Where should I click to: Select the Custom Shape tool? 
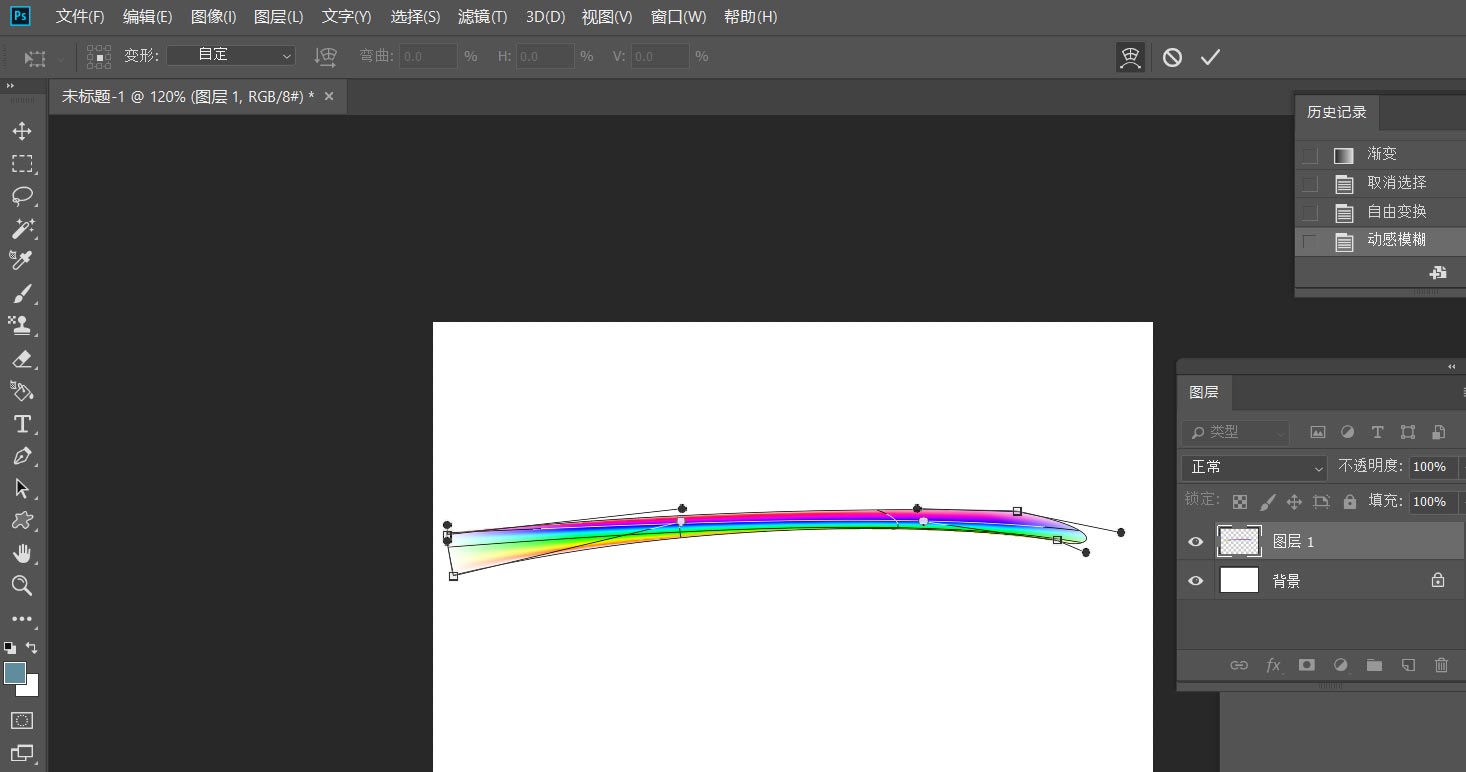[22, 520]
